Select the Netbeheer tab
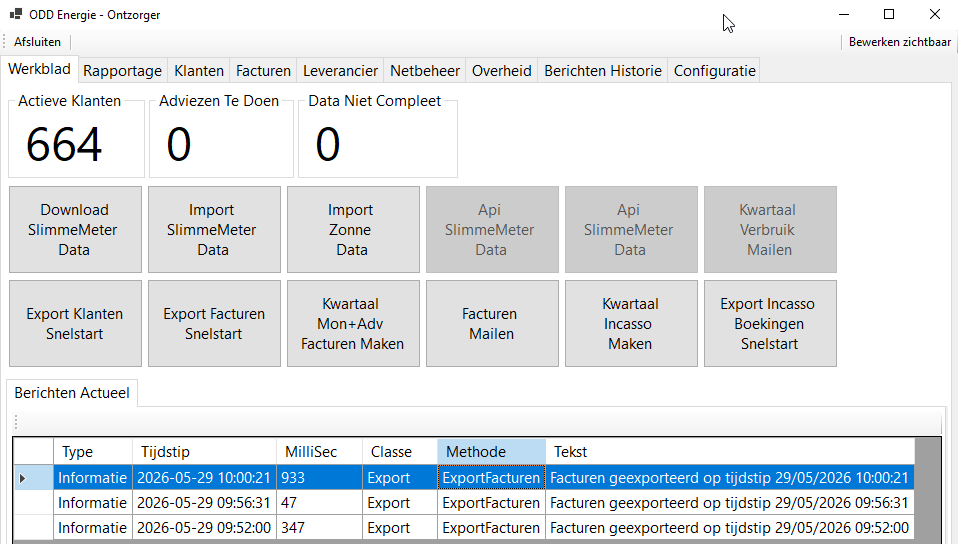The image size is (958, 544). (x=425, y=71)
